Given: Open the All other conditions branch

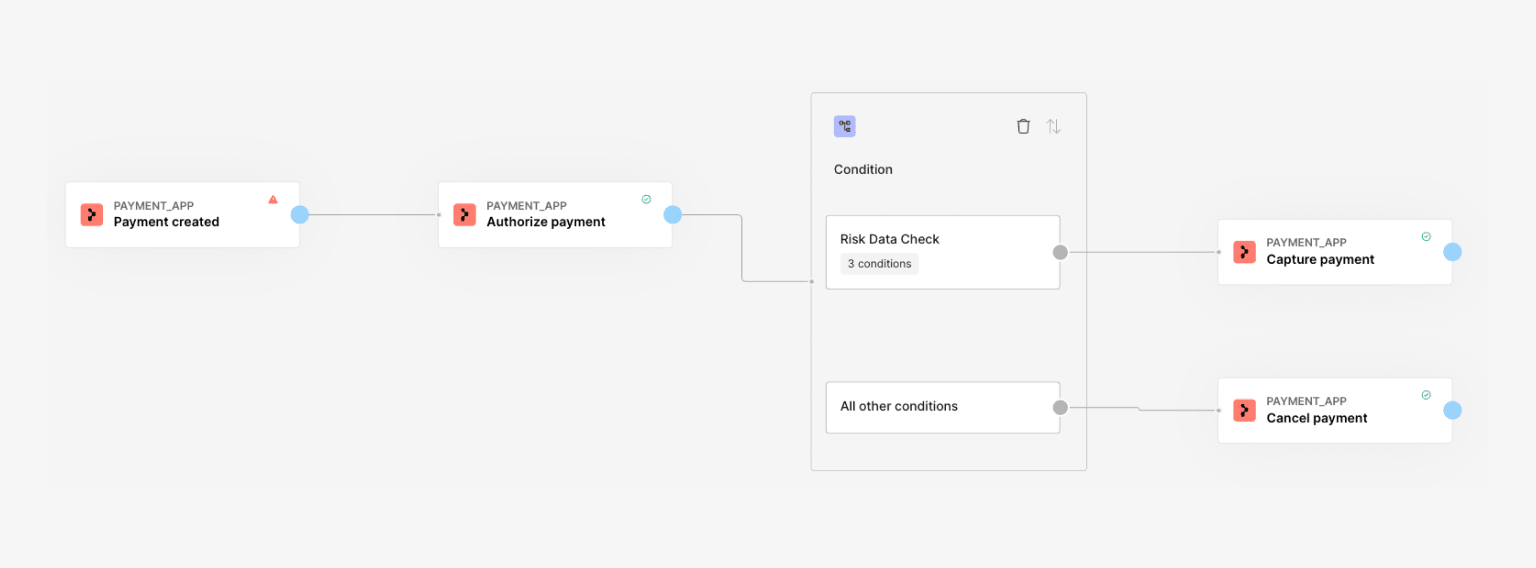Looking at the screenshot, I should (x=942, y=407).
